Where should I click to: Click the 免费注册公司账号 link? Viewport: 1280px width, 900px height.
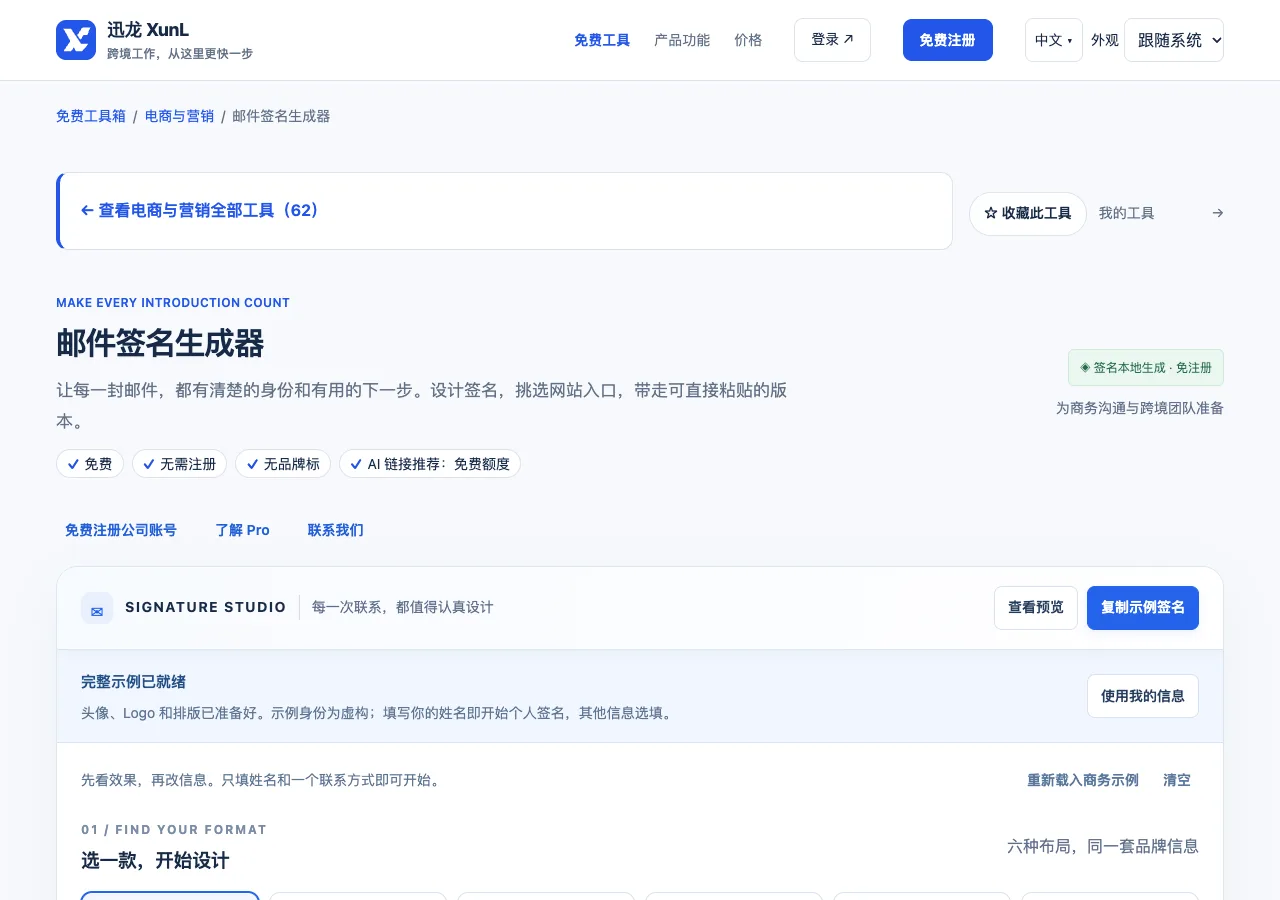[x=121, y=530]
